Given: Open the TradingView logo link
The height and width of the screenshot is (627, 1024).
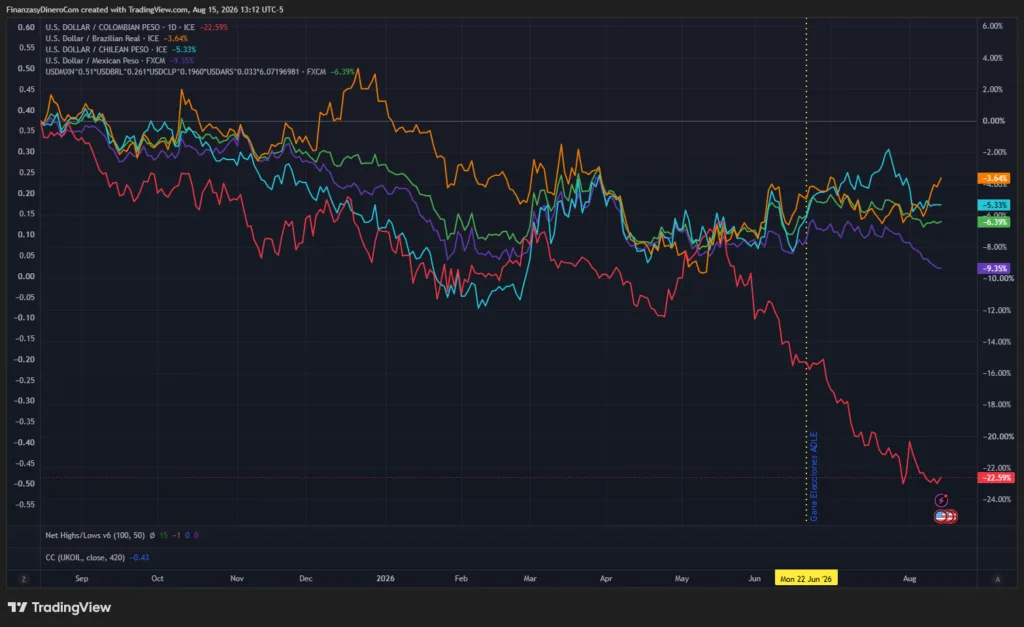Looking at the screenshot, I should click(x=59, y=607).
